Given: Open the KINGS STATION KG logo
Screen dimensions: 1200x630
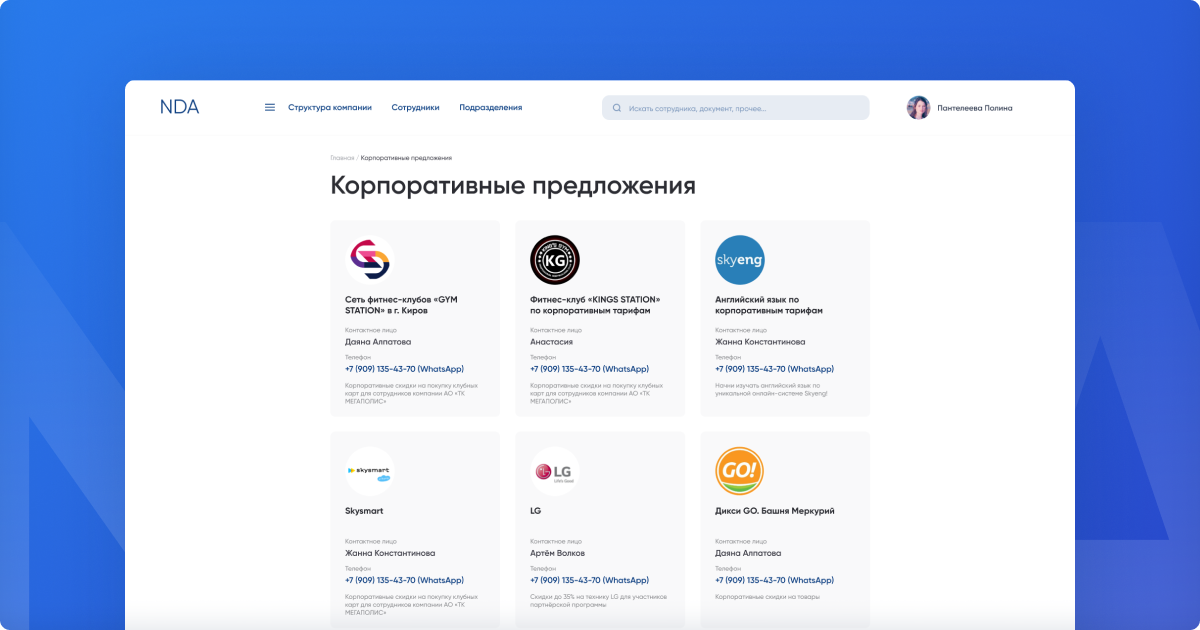Looking at the screenshot, I should coord(555,260).
